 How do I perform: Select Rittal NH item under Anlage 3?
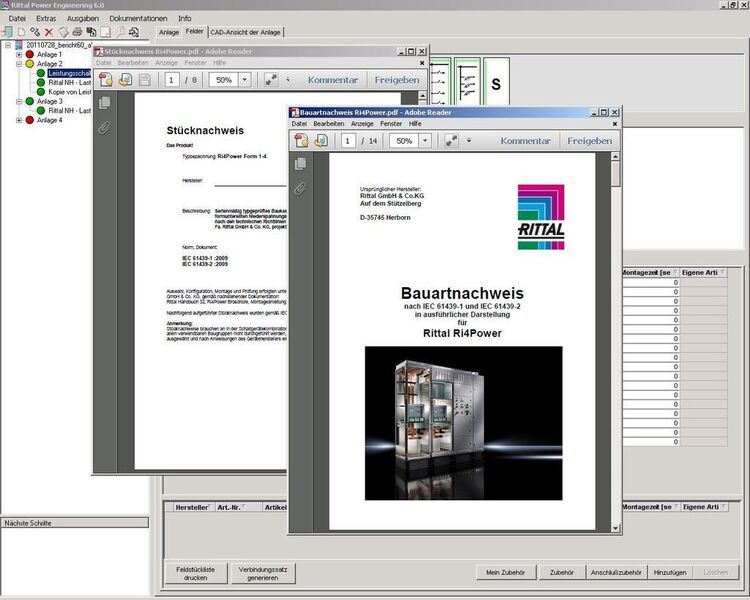pos(69,111)
